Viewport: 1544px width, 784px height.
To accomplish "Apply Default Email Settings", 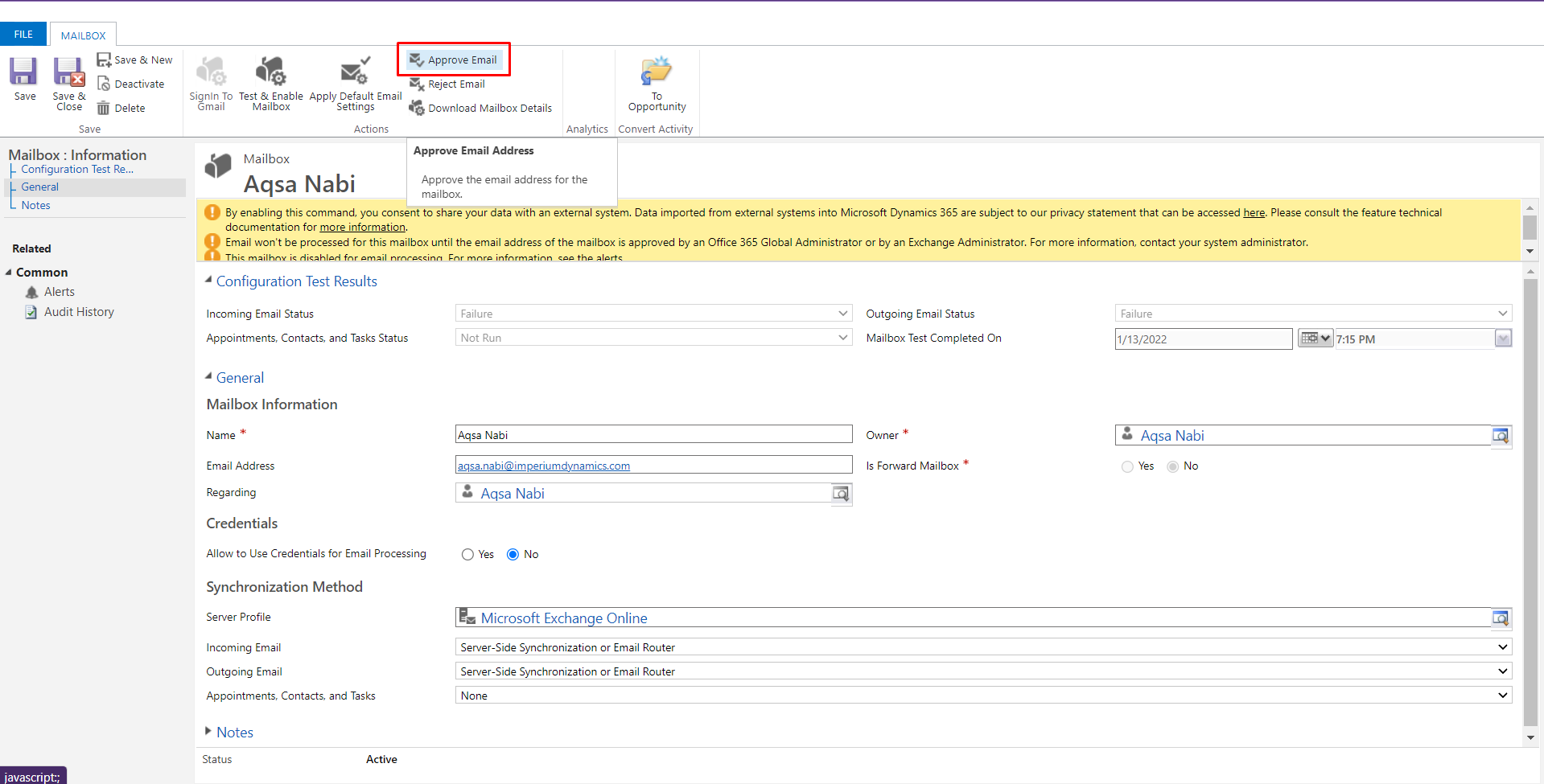I will (355, 72).
